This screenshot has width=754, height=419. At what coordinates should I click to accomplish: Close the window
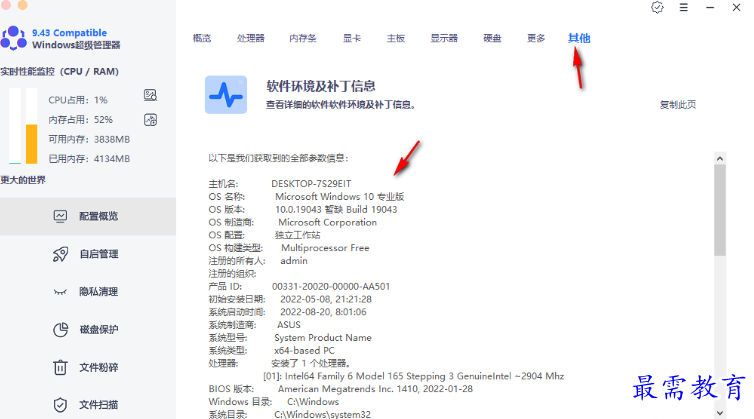click(x=736, y=8)
